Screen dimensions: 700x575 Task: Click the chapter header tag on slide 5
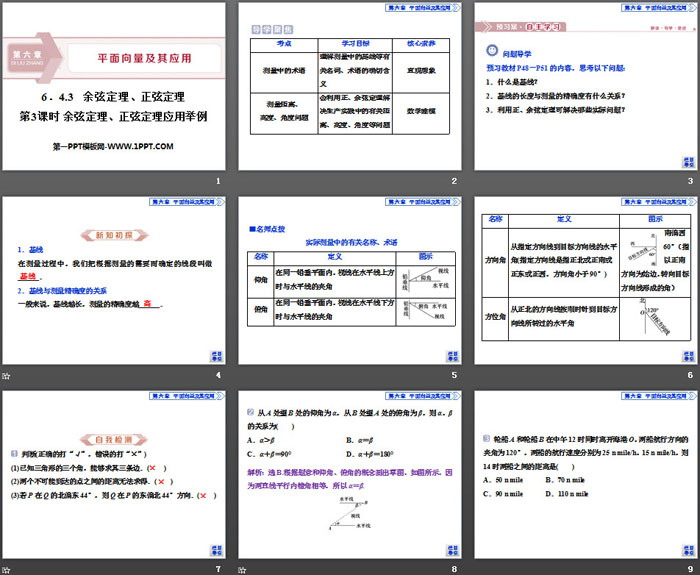coord(422,202)
